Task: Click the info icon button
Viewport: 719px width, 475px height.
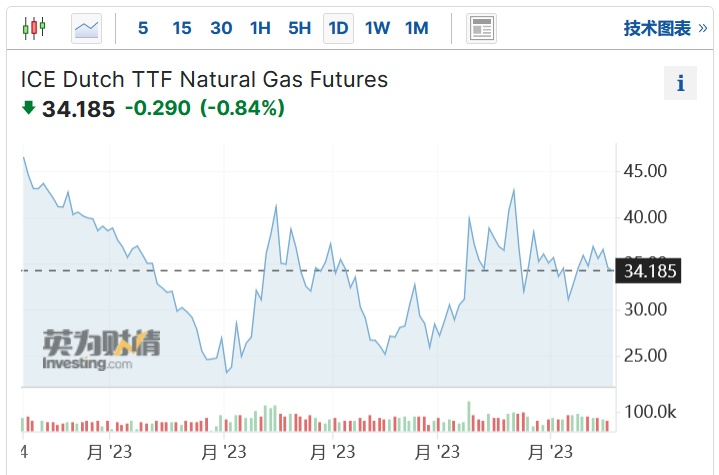Action: (681, 84)
